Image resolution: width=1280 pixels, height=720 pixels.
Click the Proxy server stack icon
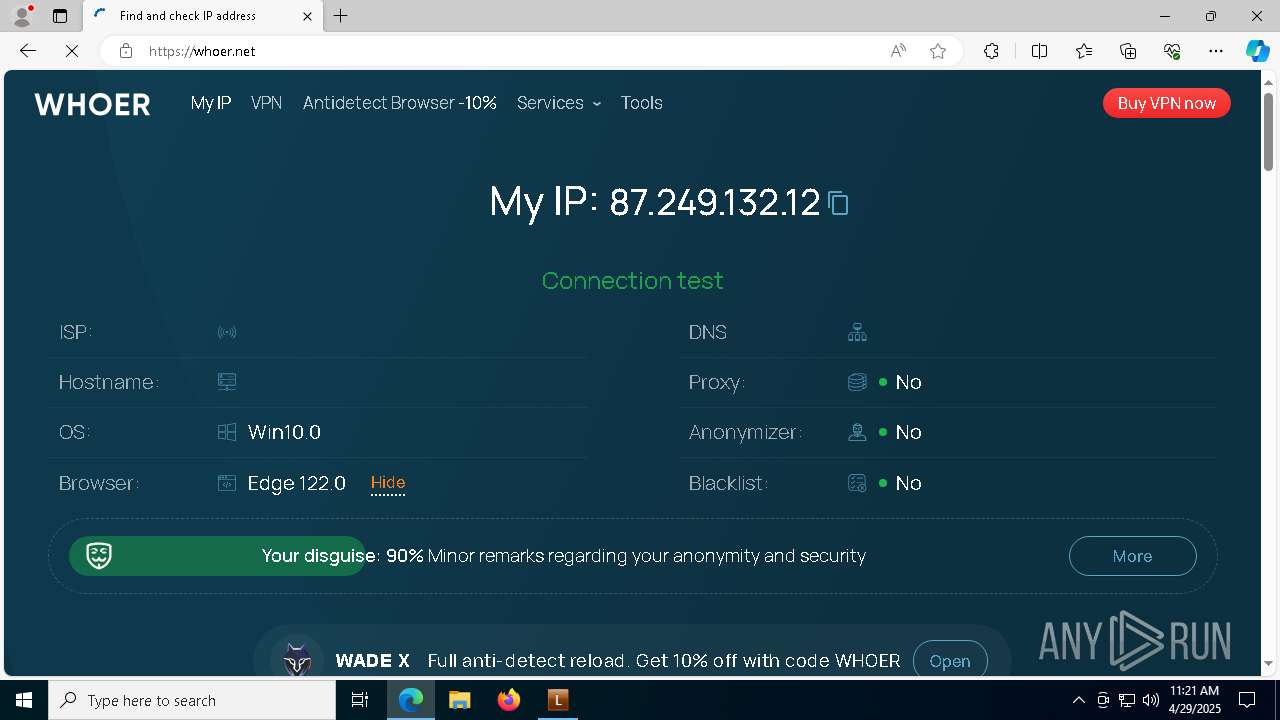tap(857, 382)
